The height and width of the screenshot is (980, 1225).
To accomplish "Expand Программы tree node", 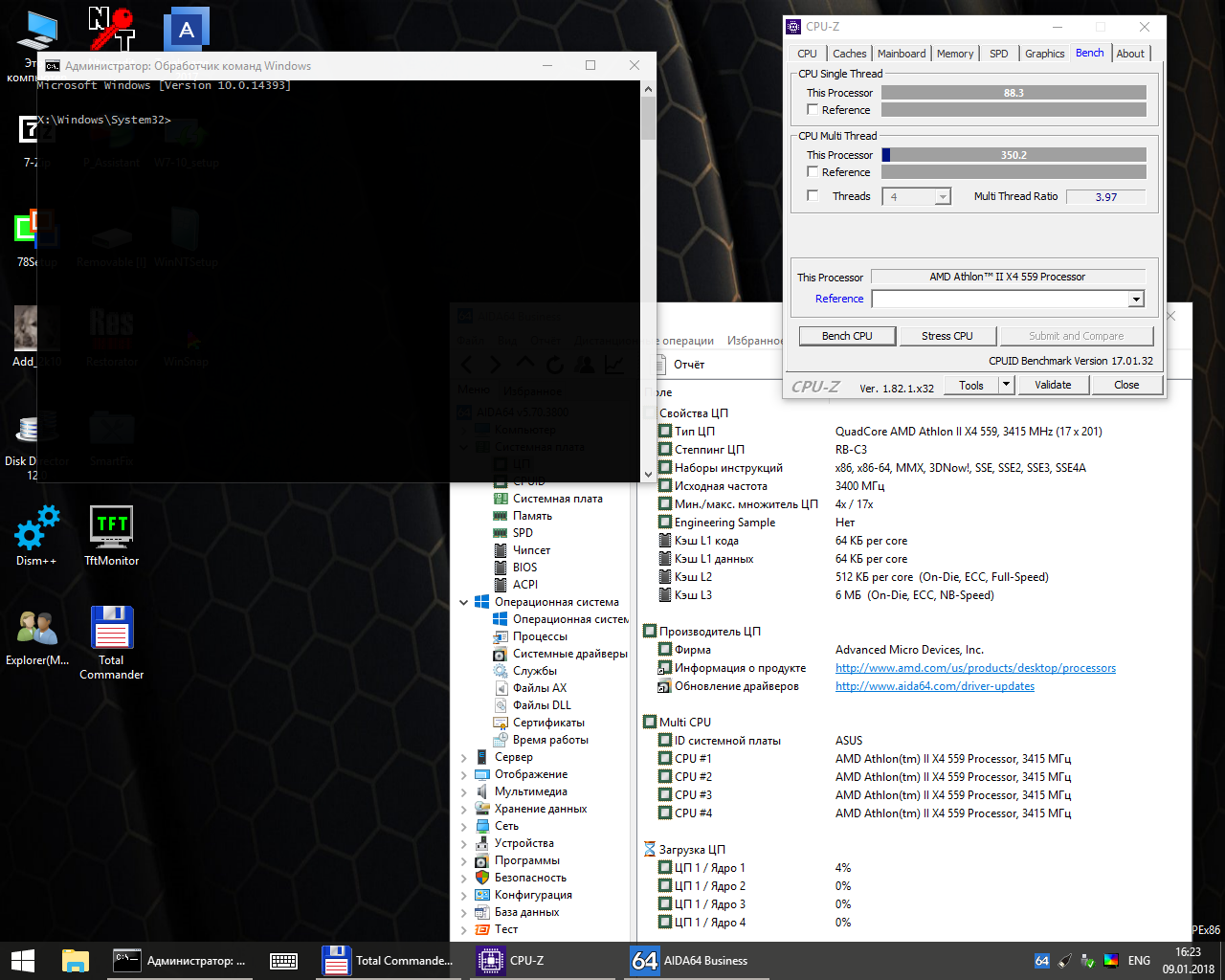I will pyautogui.click(x=464, y=860).
